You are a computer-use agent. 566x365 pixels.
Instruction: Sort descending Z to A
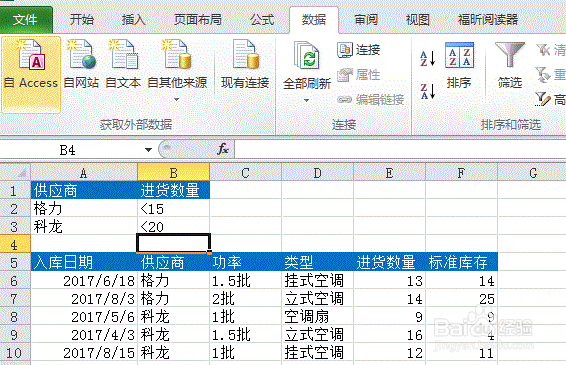(x=428, y=91)
